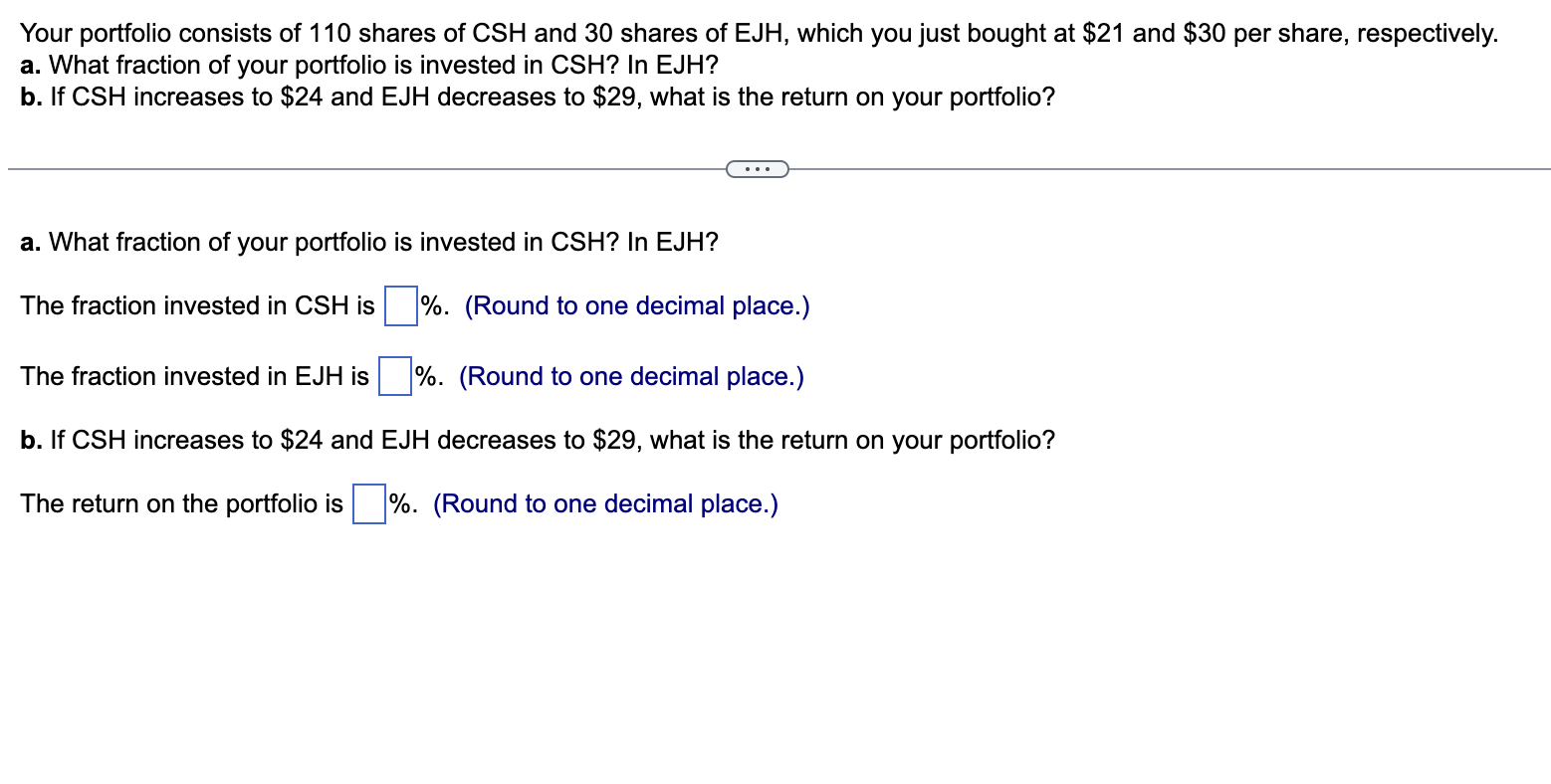Click the part b question heading
The image size is (1551, 784).
537,440
